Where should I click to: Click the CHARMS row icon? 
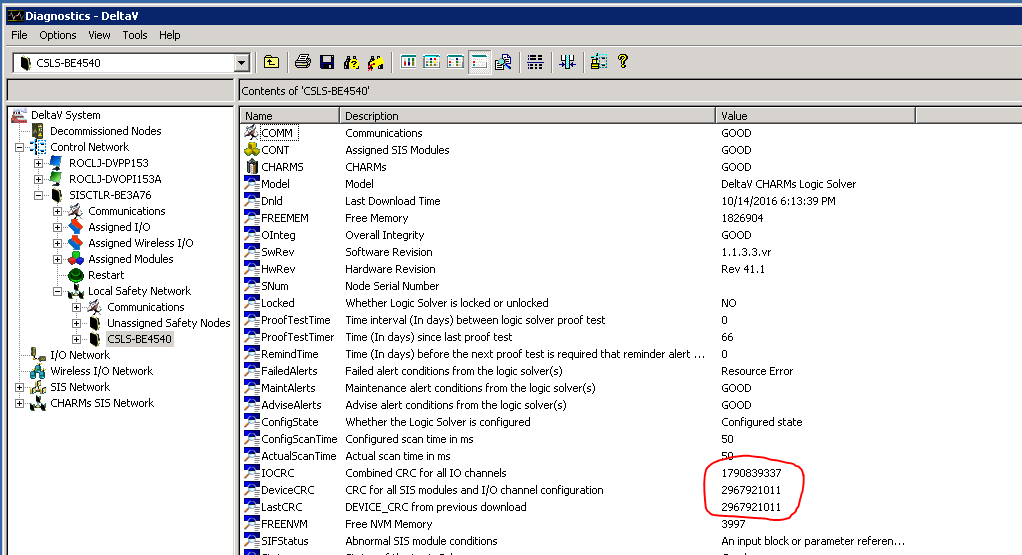pos(252,167)
